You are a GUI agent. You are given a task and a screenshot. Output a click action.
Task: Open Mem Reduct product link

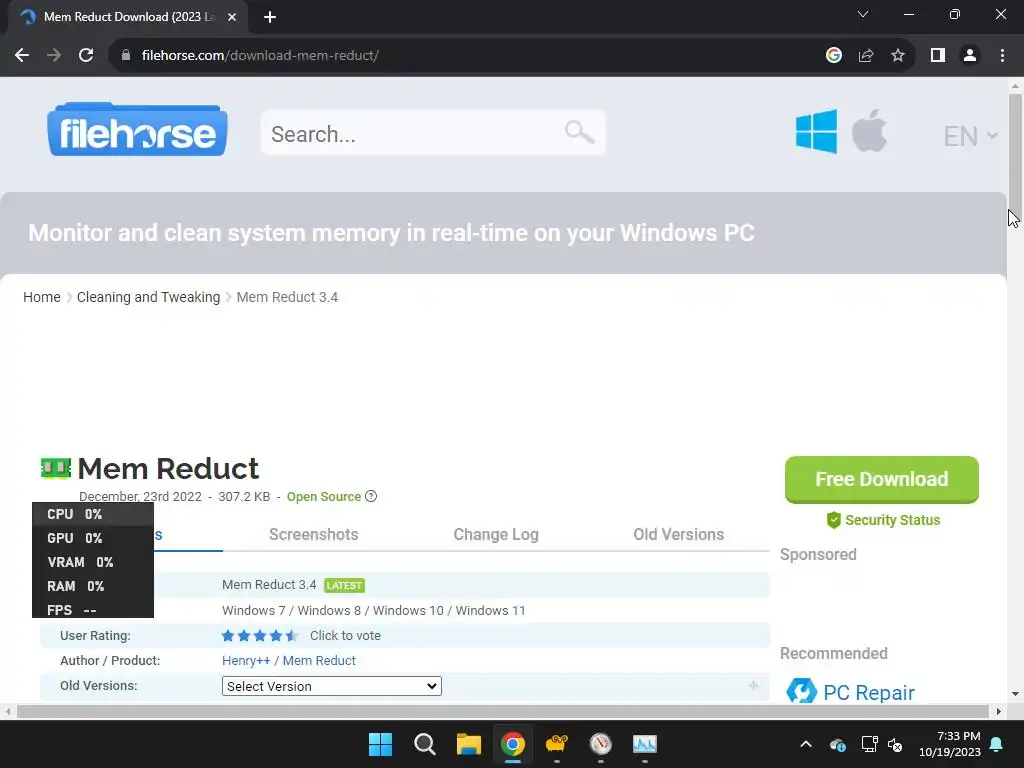pyautogui.click(x=319, y=660)
